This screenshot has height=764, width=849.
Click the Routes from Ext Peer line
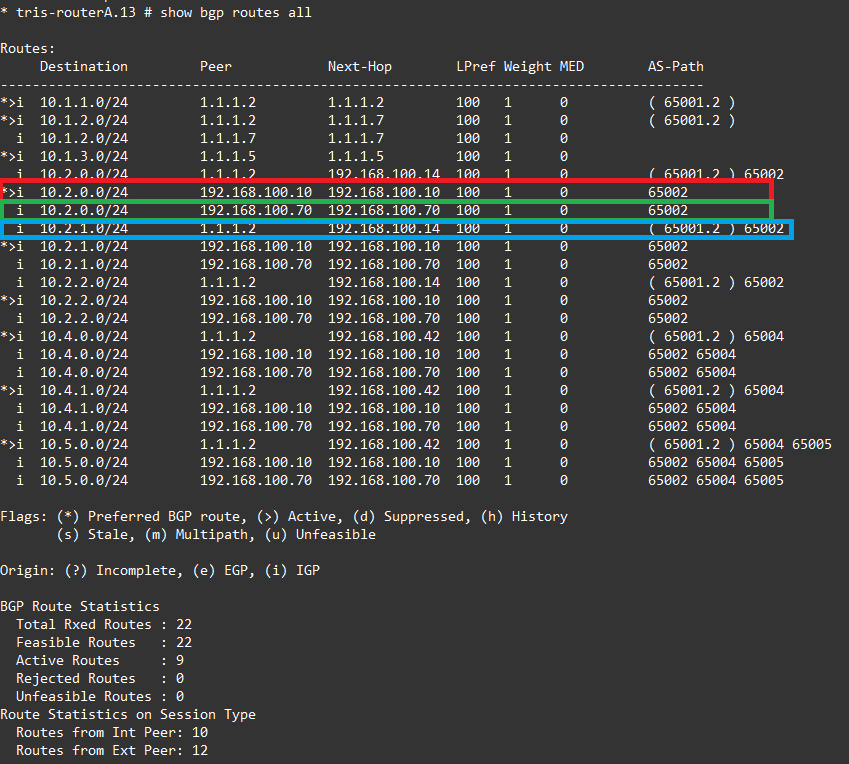(112, 750)
